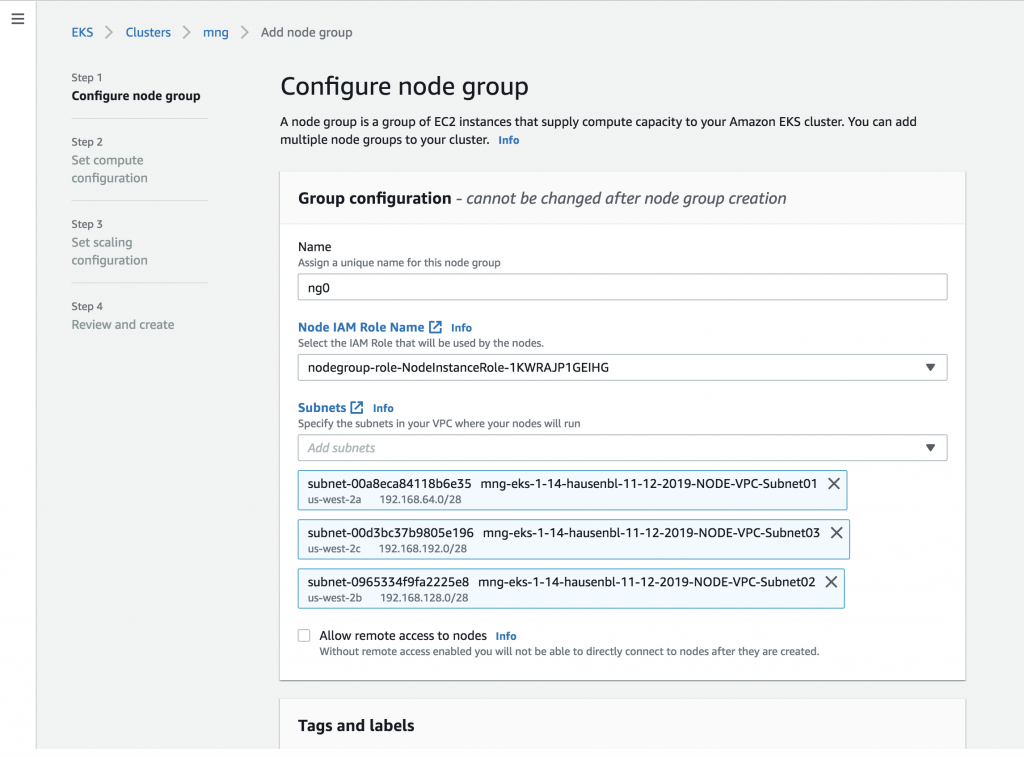Remove subnet ending in Subnet02
1024x757 pixels.
pos(831,581)
